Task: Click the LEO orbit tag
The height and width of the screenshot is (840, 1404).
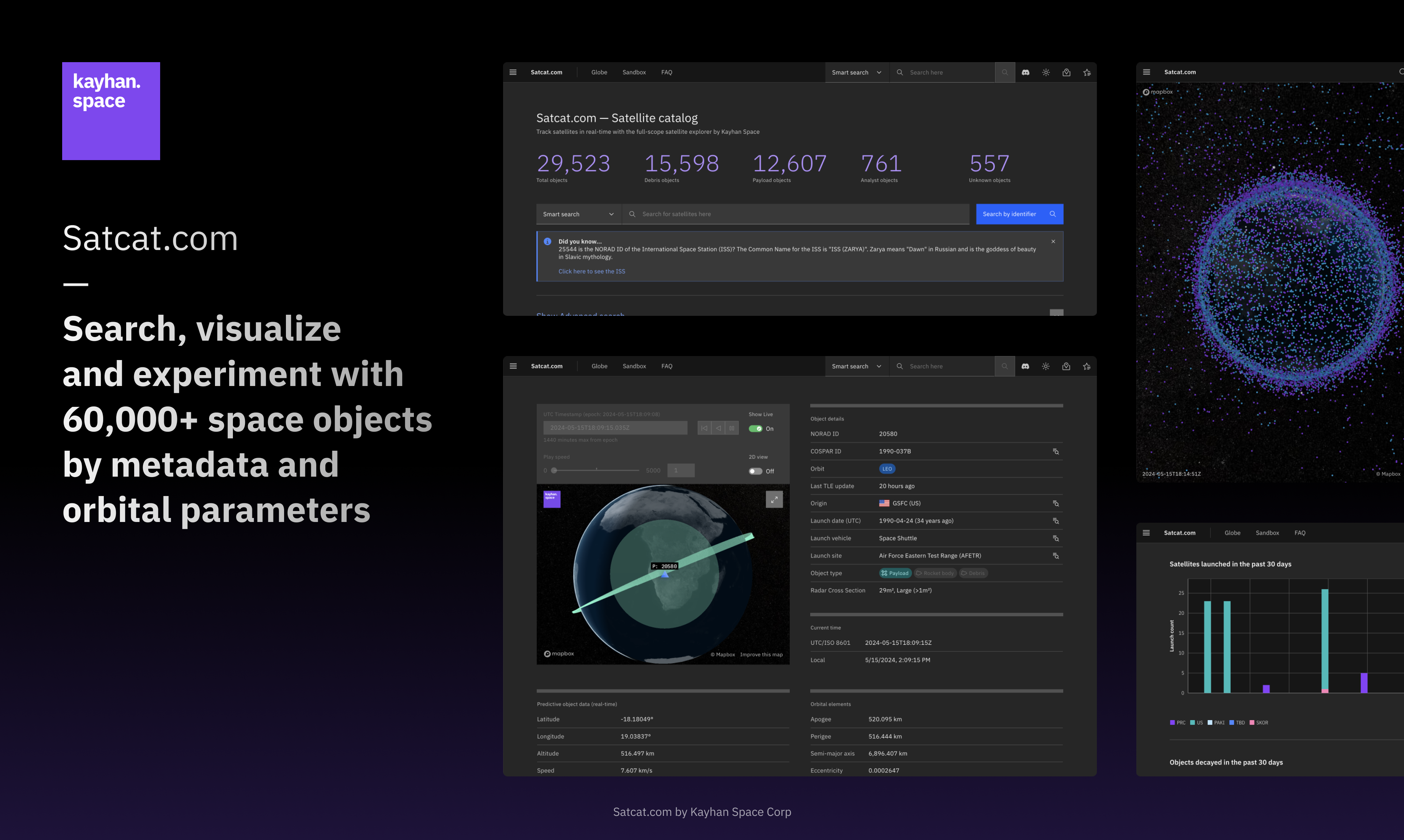Action: click(x=887, y=469)
